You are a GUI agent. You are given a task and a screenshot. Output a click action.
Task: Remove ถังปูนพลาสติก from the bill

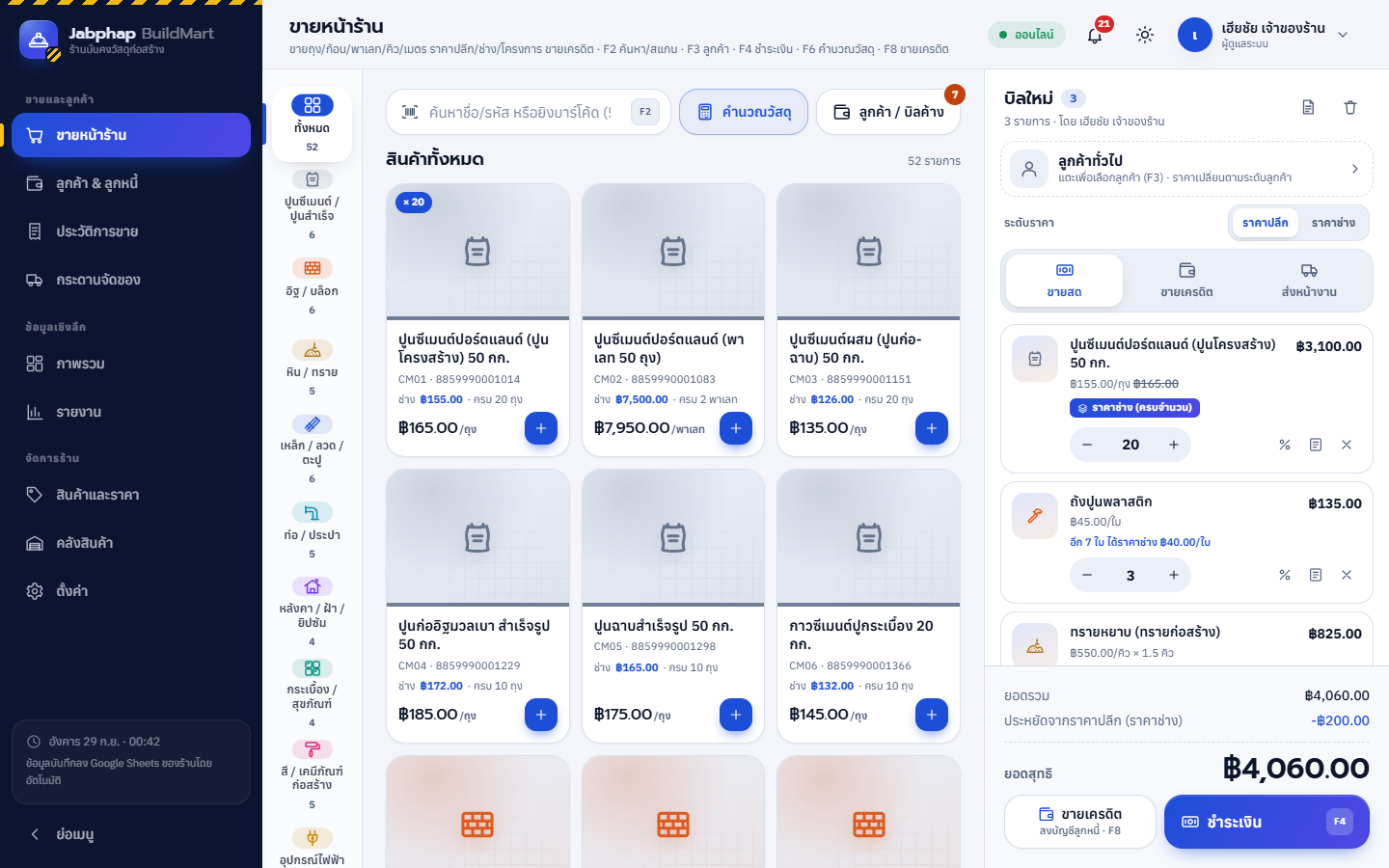1347,575
